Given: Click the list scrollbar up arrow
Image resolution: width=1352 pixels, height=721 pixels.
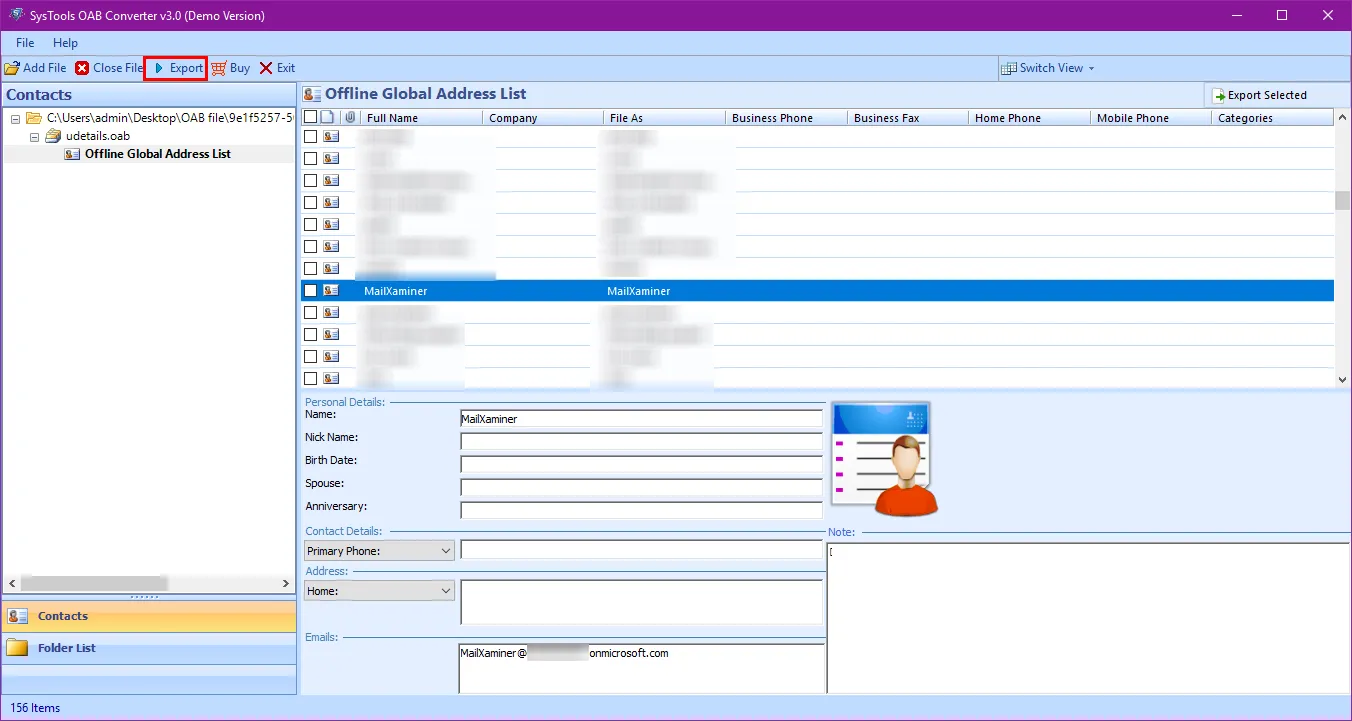Looking at the screenshot, I should coord(1342,118).
